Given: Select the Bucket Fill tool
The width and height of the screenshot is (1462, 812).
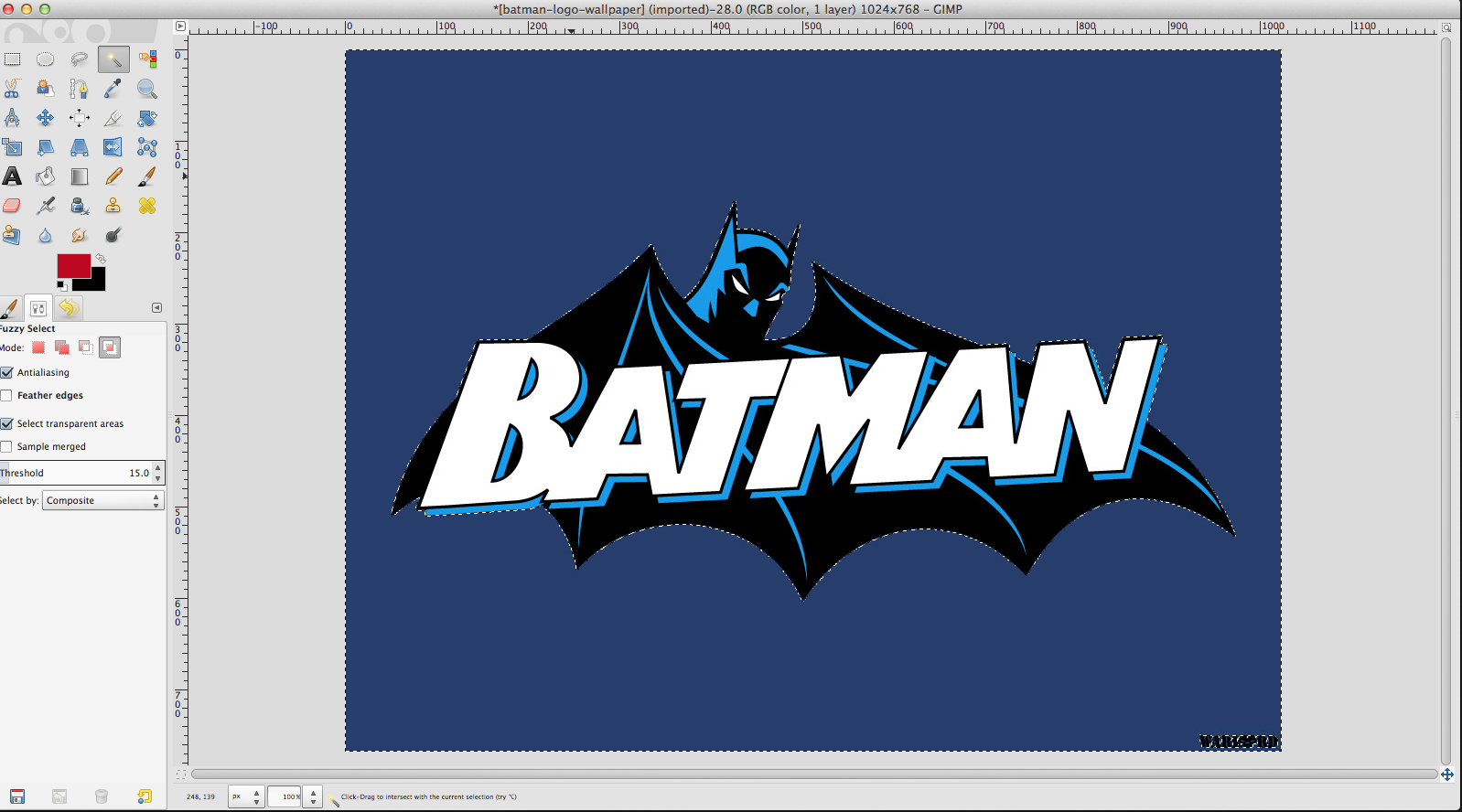Looking at the screenshot, I should (45, 176).
